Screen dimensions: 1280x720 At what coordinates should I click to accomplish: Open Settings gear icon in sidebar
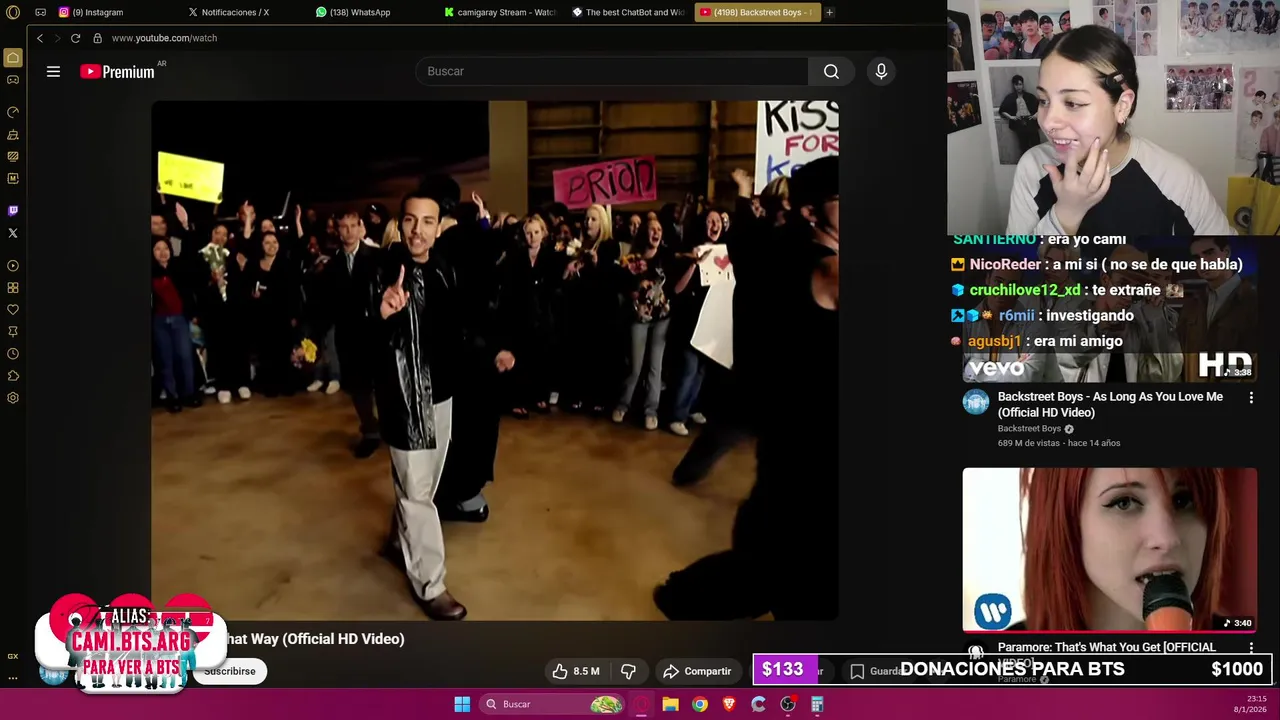pos(13,398)
